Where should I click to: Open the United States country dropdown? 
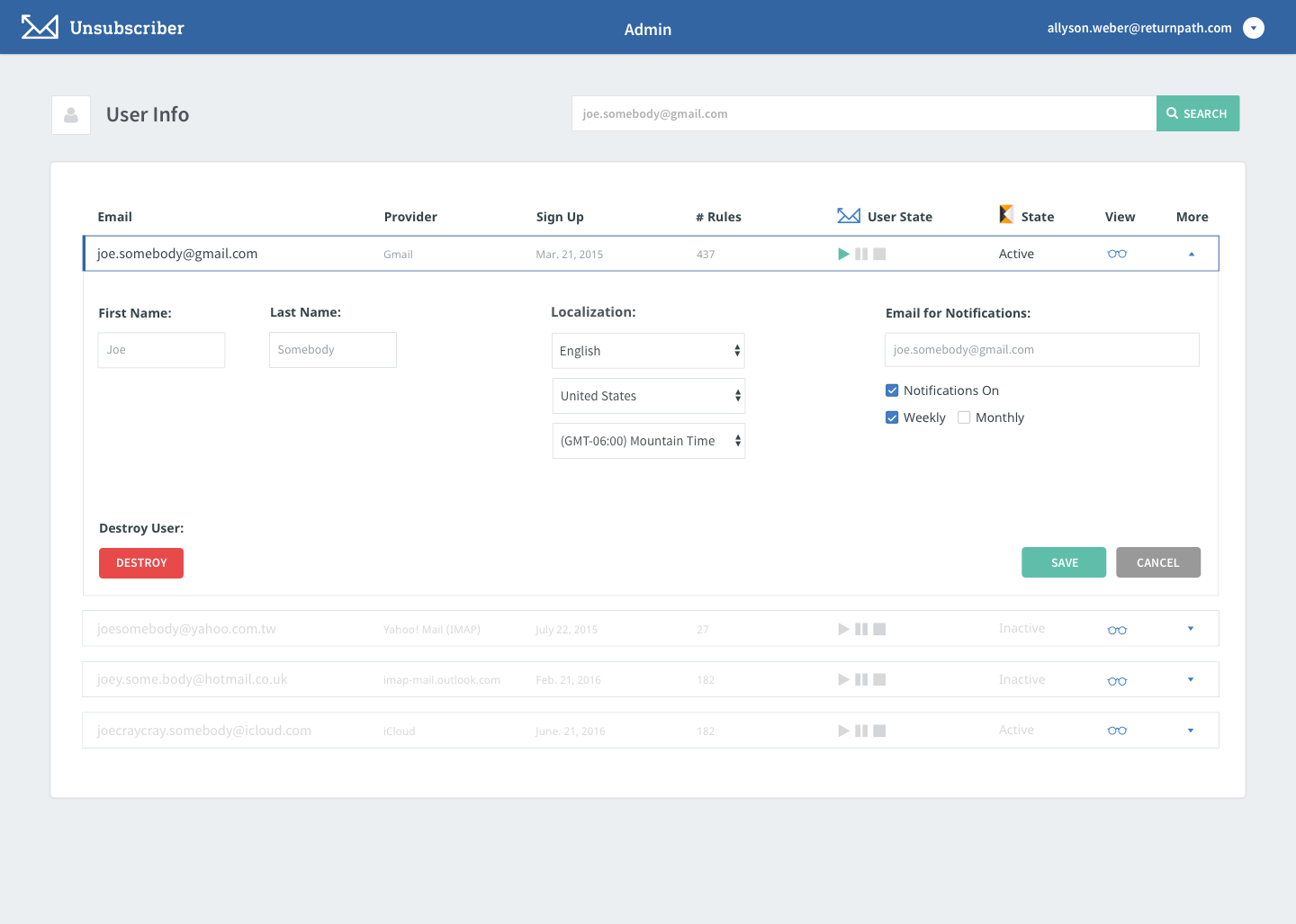[649, 396]
